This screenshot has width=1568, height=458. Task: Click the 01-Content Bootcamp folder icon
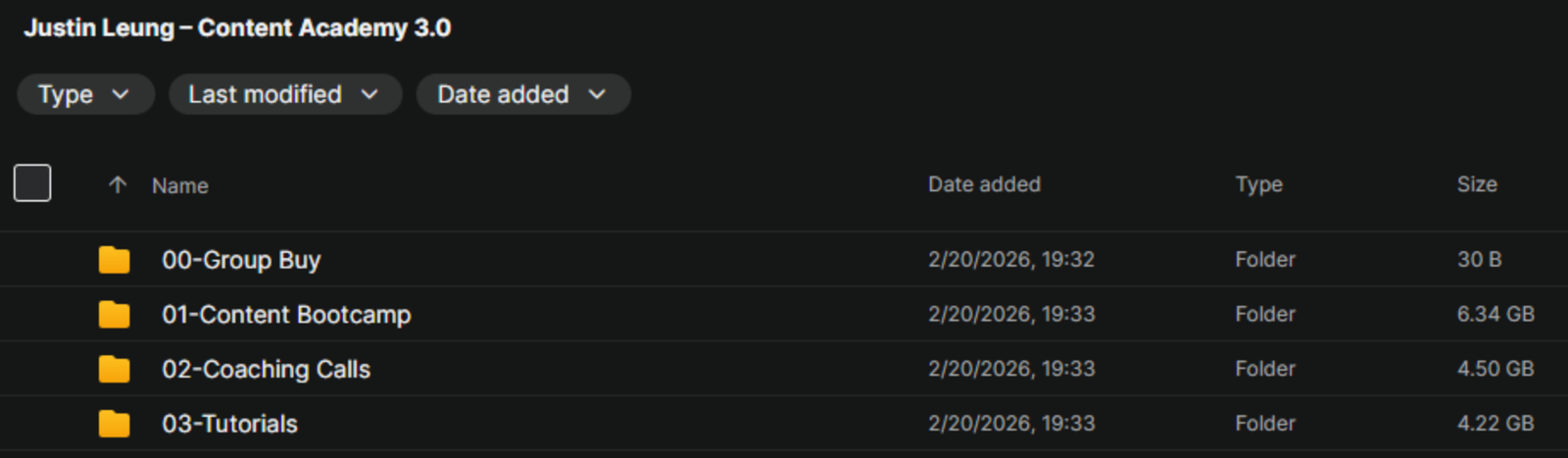[114, 315]
